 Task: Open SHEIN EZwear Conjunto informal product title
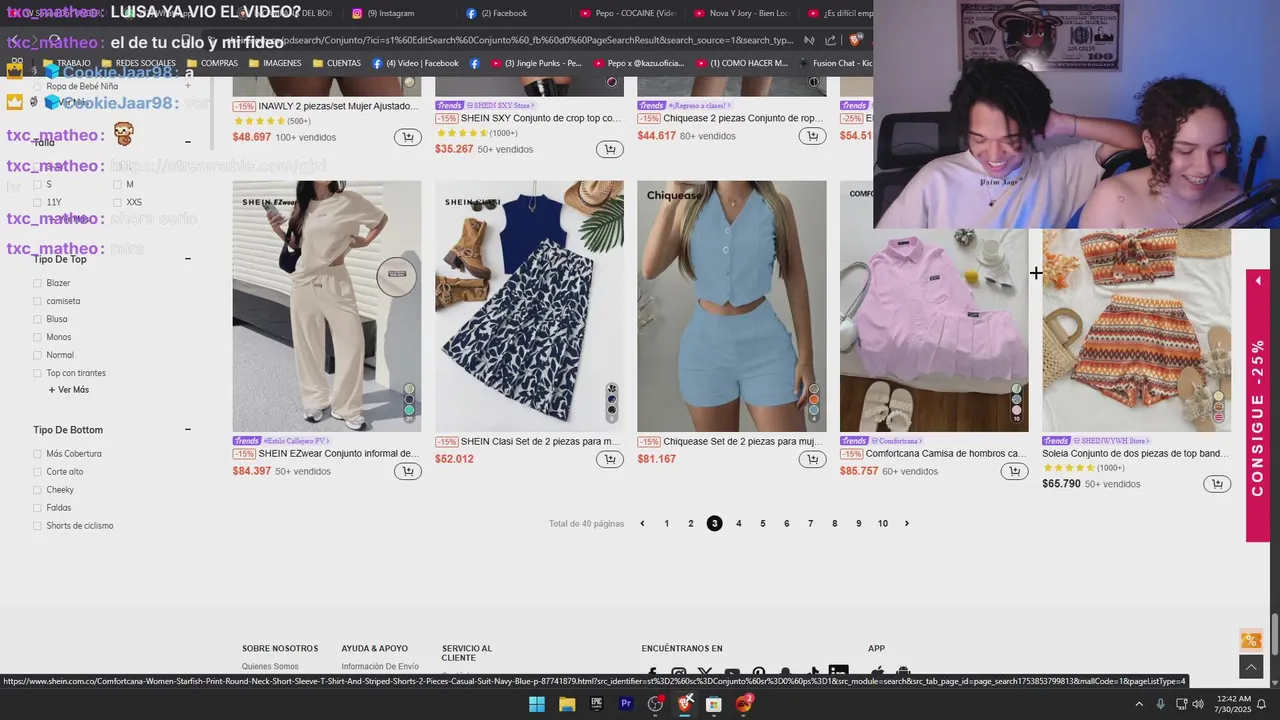(339, 454)
